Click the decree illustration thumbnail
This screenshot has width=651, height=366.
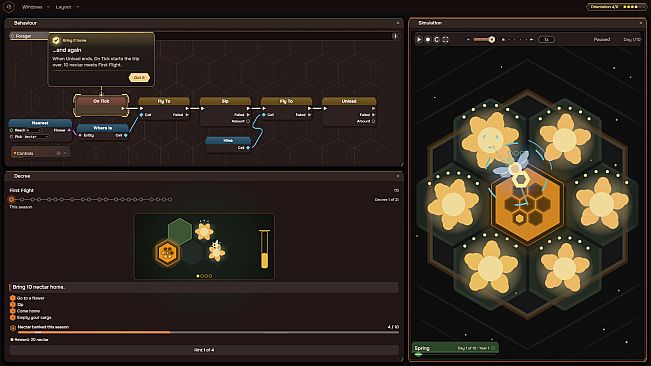204,246
